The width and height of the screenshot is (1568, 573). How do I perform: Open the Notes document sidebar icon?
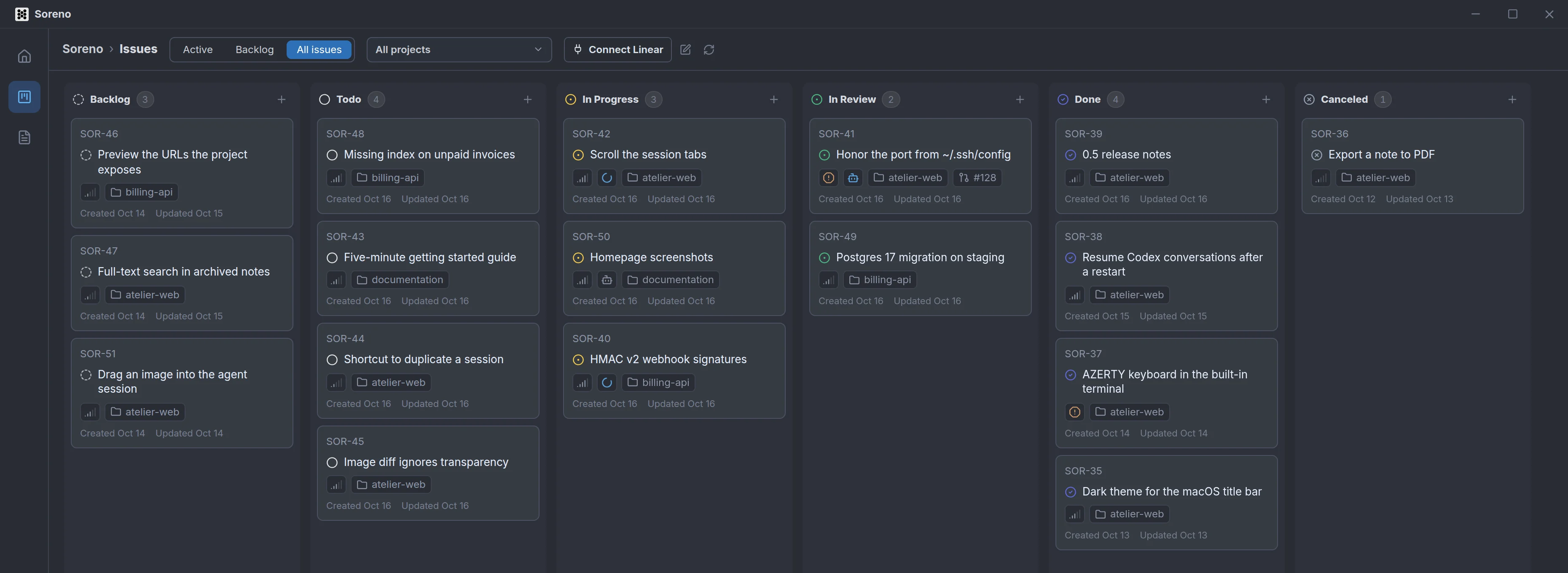click(x=24, y=137)
